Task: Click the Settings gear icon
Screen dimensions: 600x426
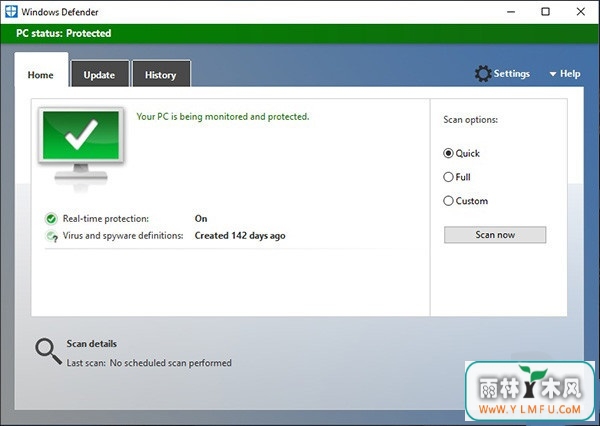Action: pyautogui.click(x=483, y=73)
